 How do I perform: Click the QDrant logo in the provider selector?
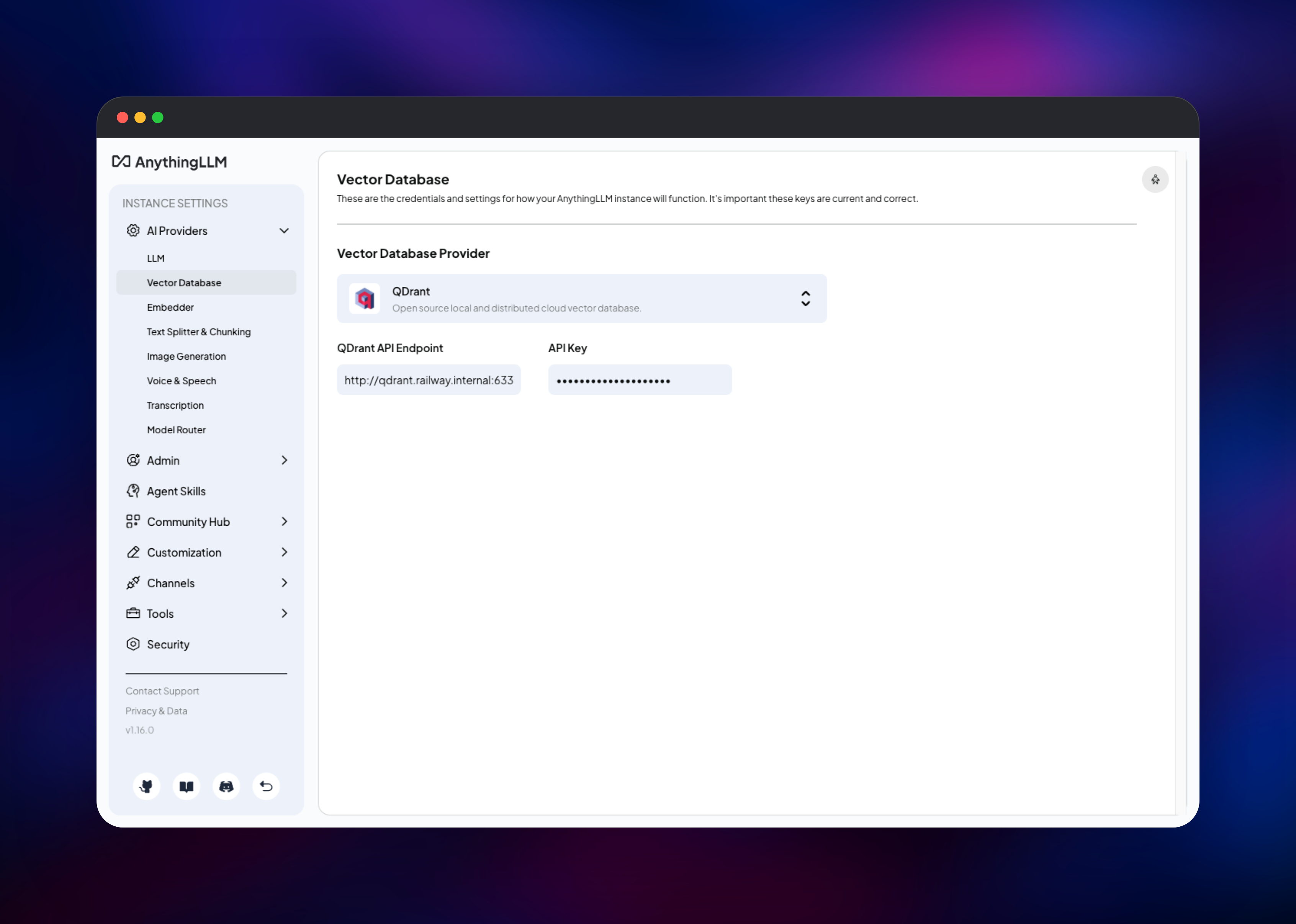click(365, 299)
